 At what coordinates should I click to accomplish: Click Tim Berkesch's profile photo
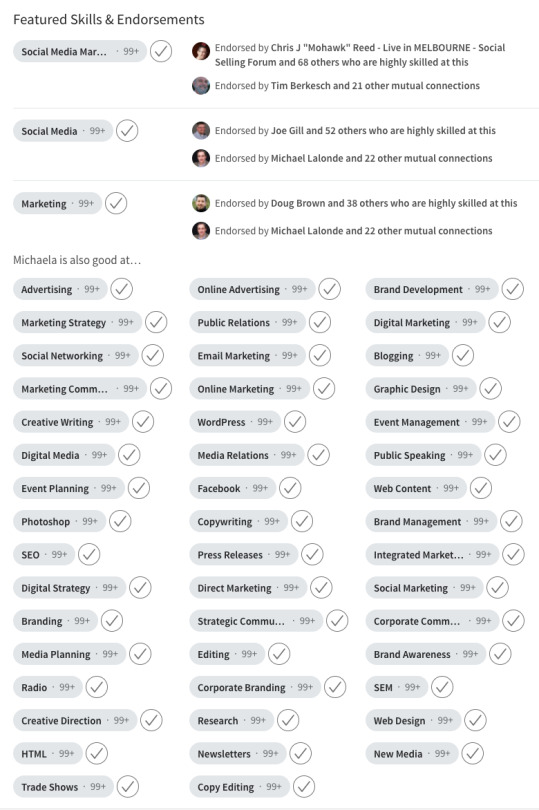(201, 86)
